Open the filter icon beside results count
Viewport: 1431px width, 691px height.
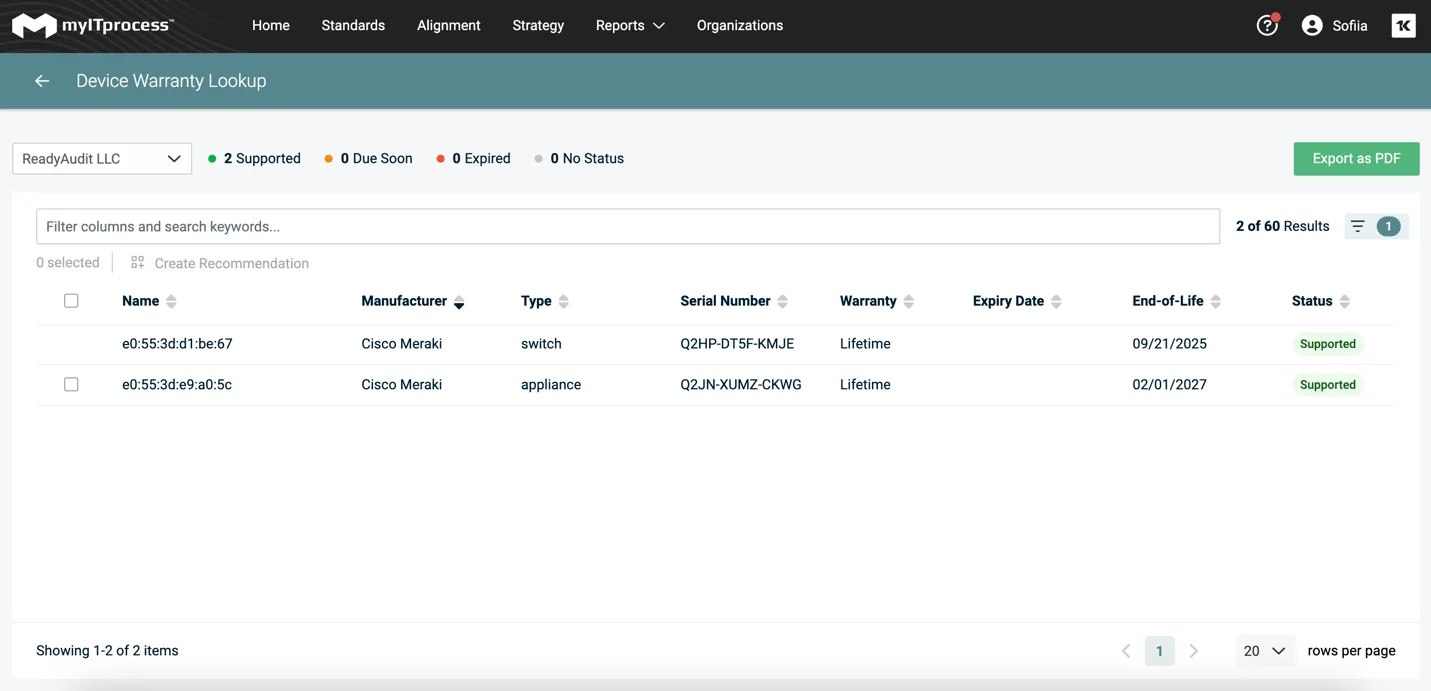pos(1357,227)
